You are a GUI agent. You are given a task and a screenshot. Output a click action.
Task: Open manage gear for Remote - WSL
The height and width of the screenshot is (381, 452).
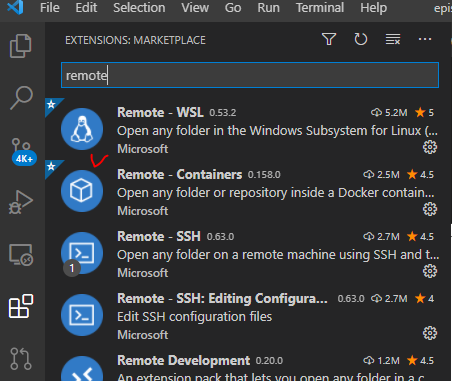(430, 147)
